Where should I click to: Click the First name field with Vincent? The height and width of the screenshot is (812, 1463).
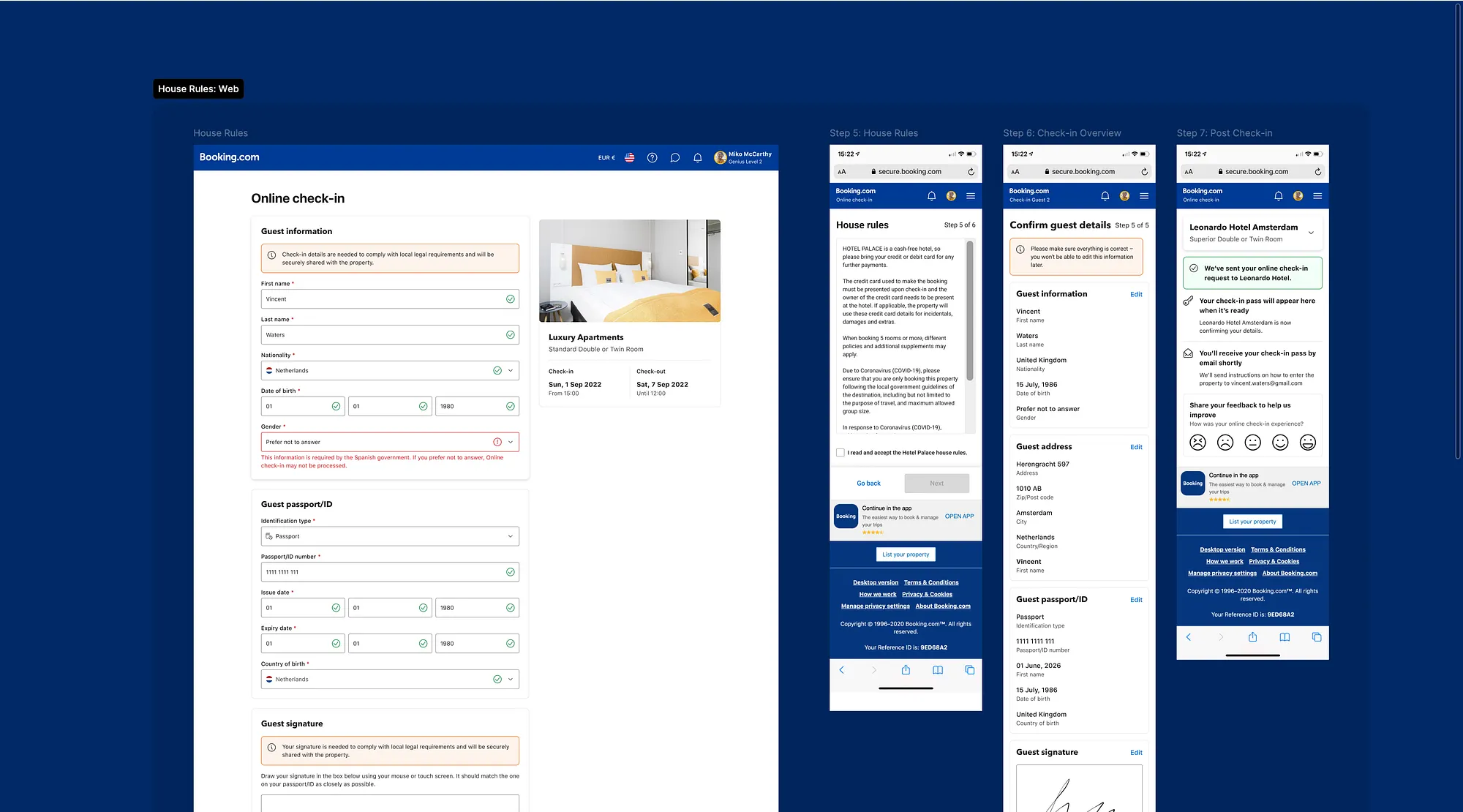(x=390, y=298)
